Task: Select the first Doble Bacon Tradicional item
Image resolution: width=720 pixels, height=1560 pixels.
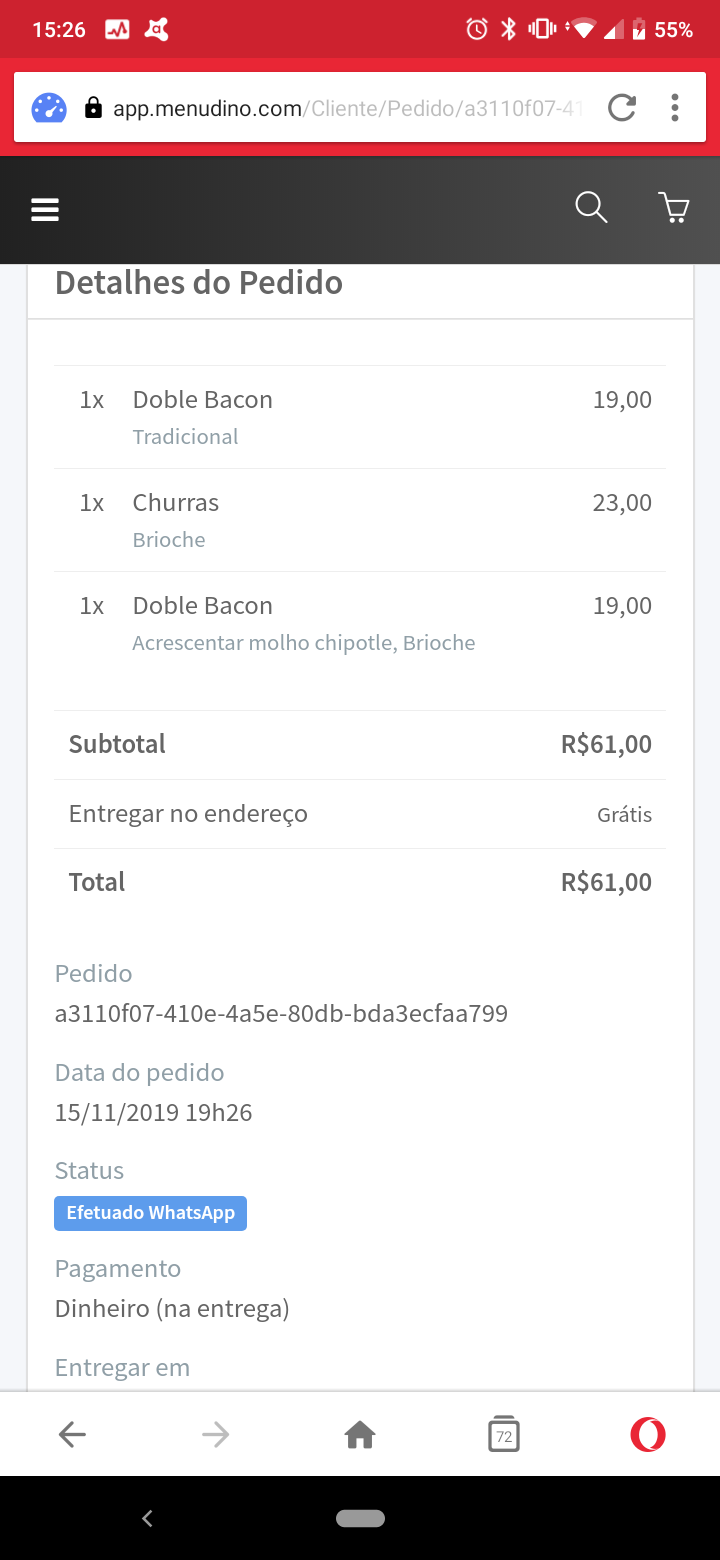Action: click(x=360, y=417)
